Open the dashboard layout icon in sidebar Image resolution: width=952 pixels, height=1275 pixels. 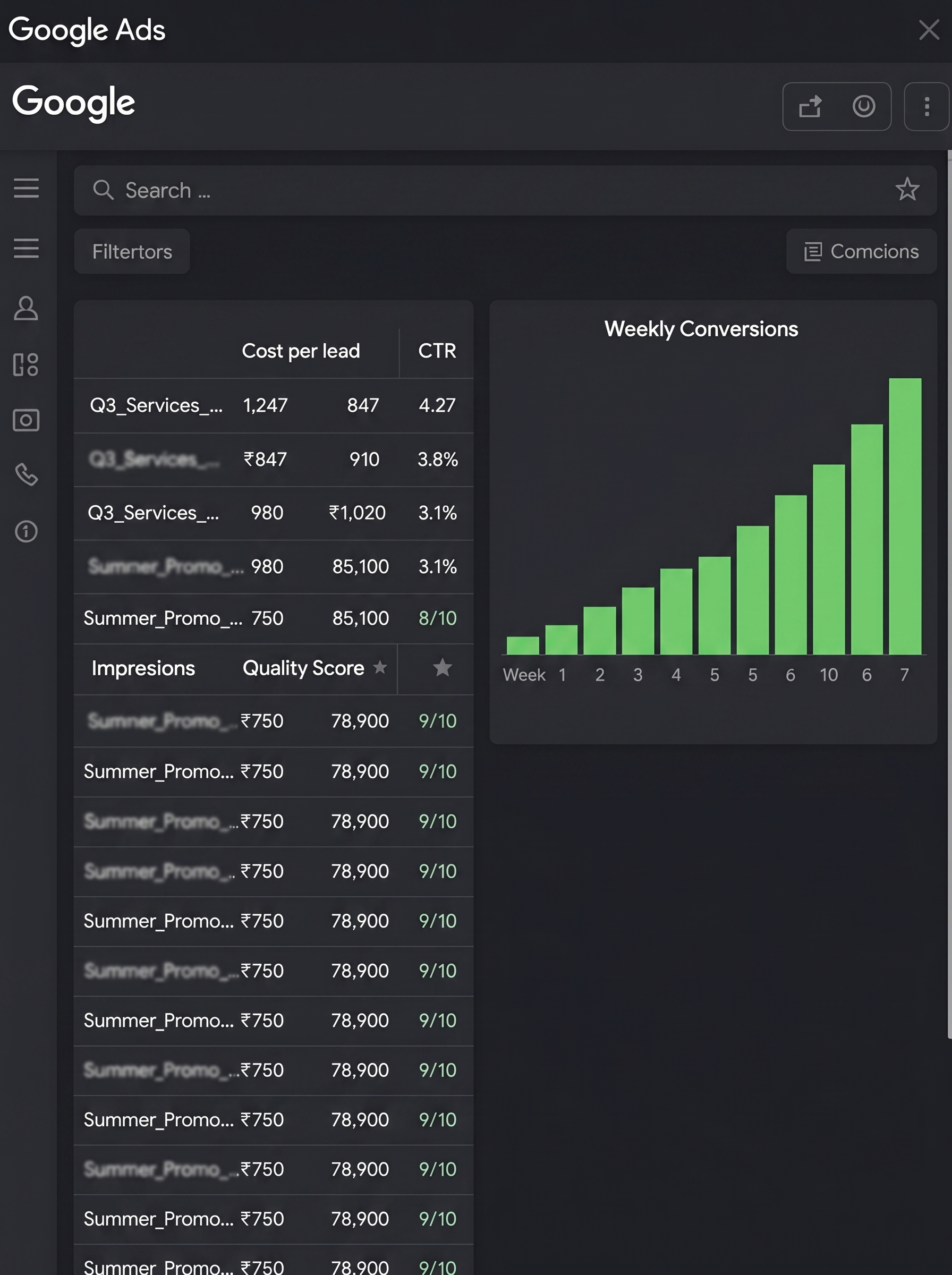tap(26, 364)
